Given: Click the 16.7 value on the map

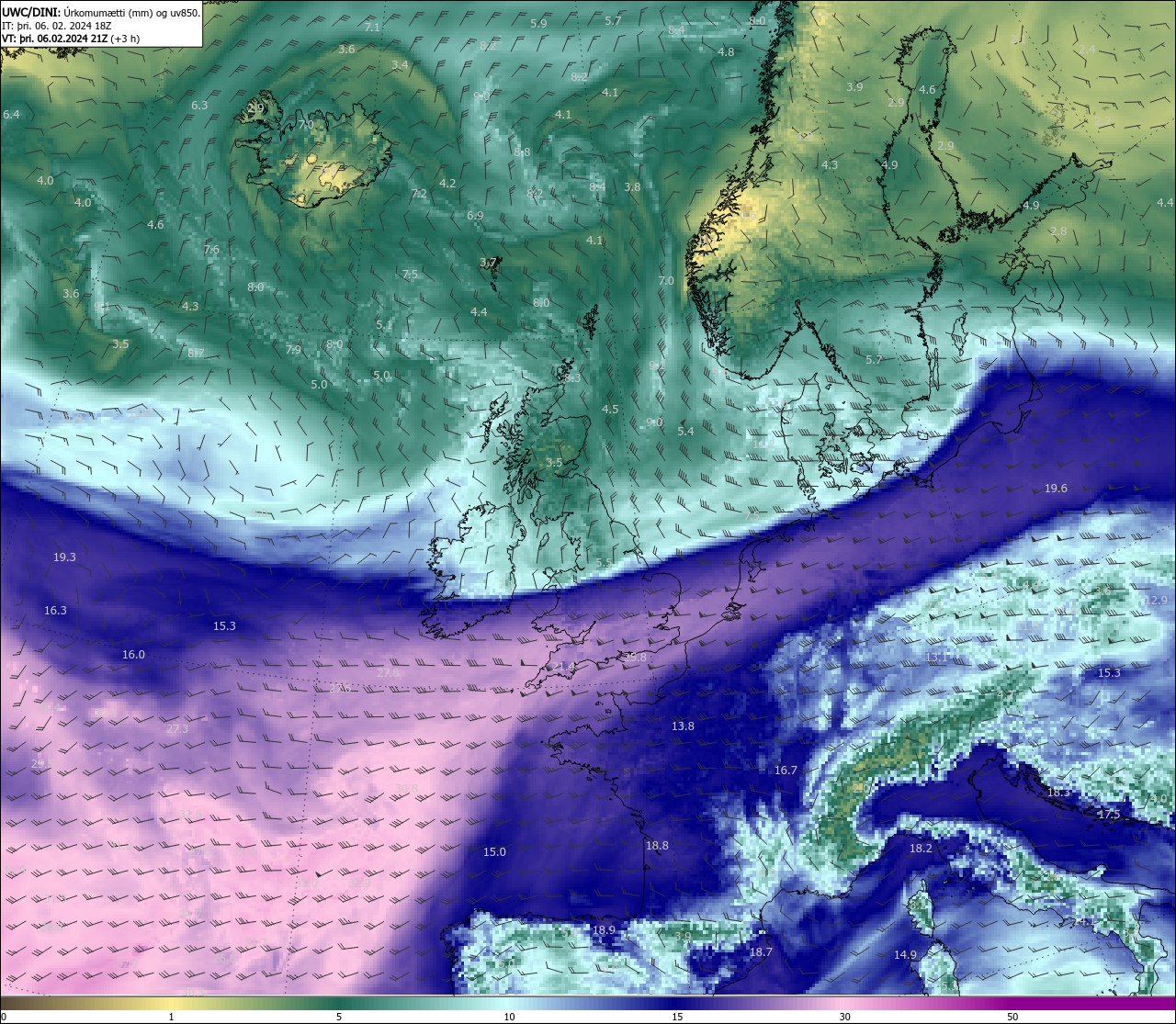Looking at the screenshot, I should (x=786, y=771).
